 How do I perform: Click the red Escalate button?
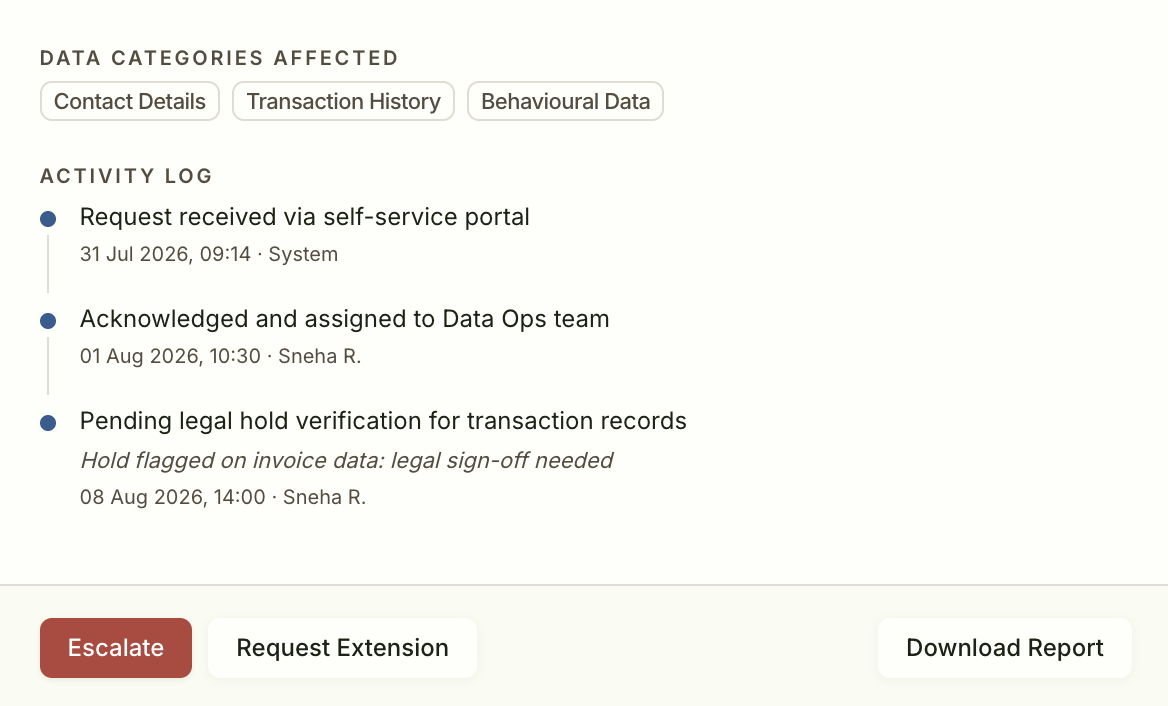(x=115, y=648)
